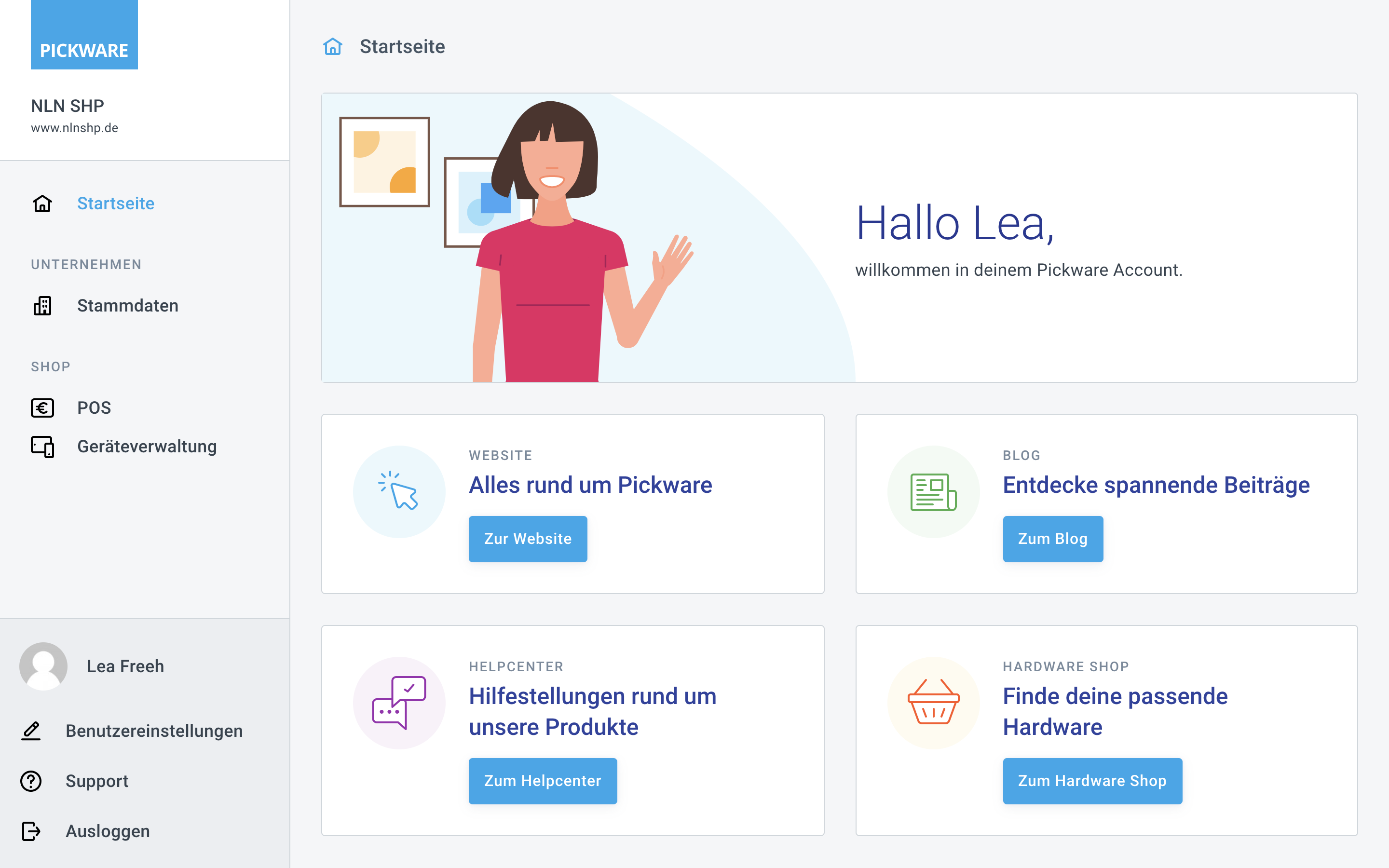The width and height of the screenshot is (1389, 868).
Task: Click the Startseite home icon in sidebar
Action: tap(42, 203)
